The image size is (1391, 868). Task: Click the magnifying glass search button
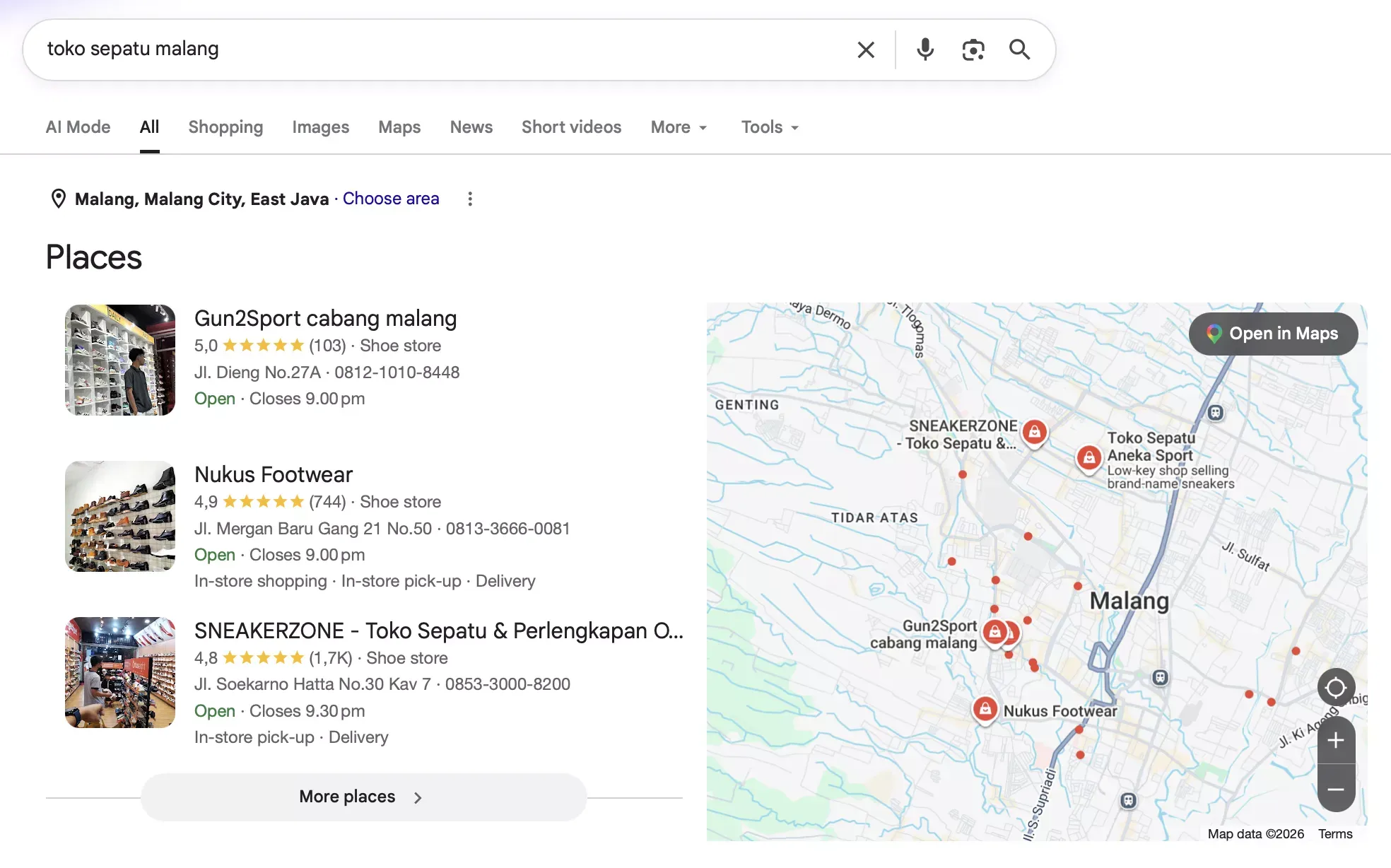click(1019, 49)
